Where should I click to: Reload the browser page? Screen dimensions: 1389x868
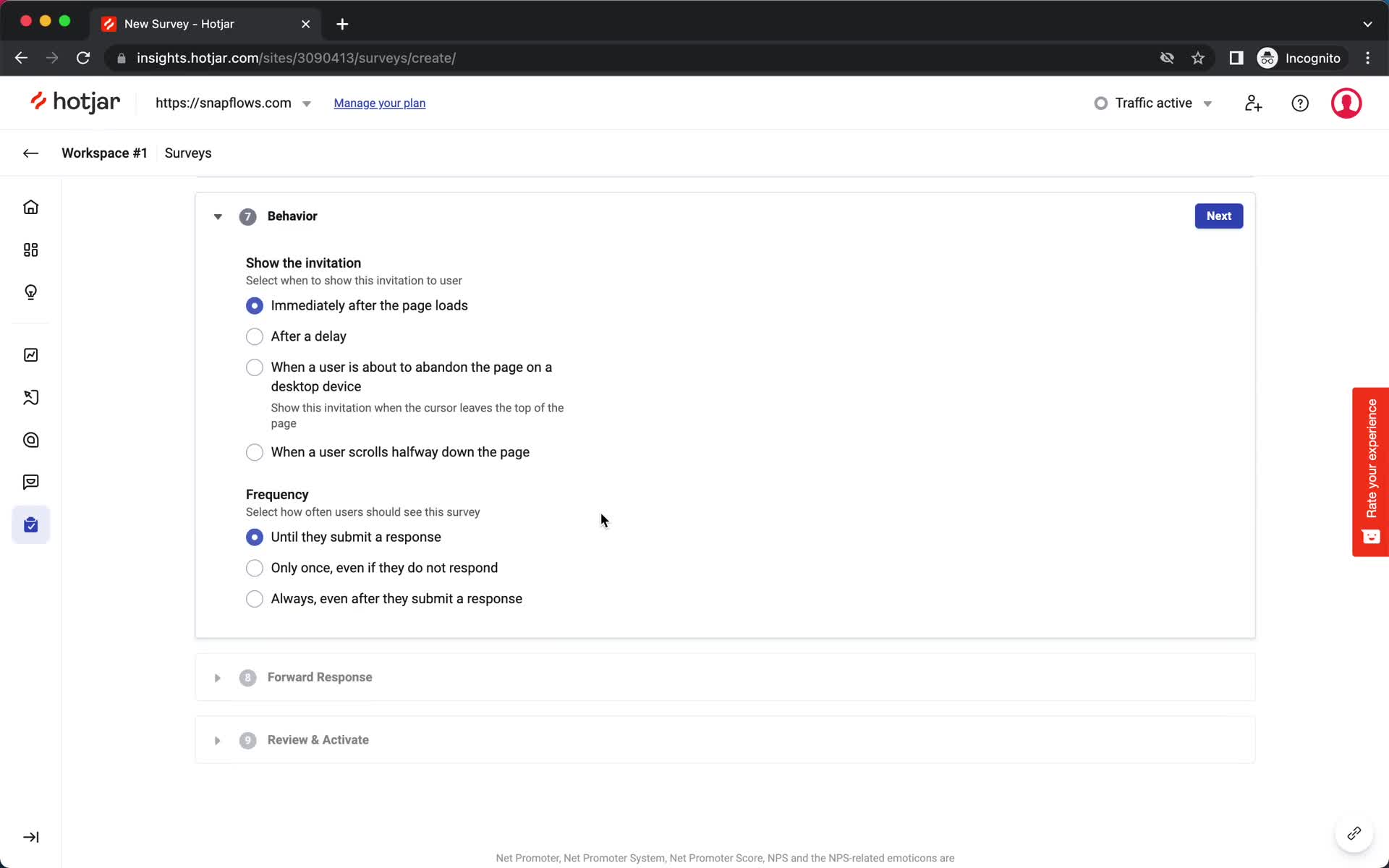tap(83, 58)
